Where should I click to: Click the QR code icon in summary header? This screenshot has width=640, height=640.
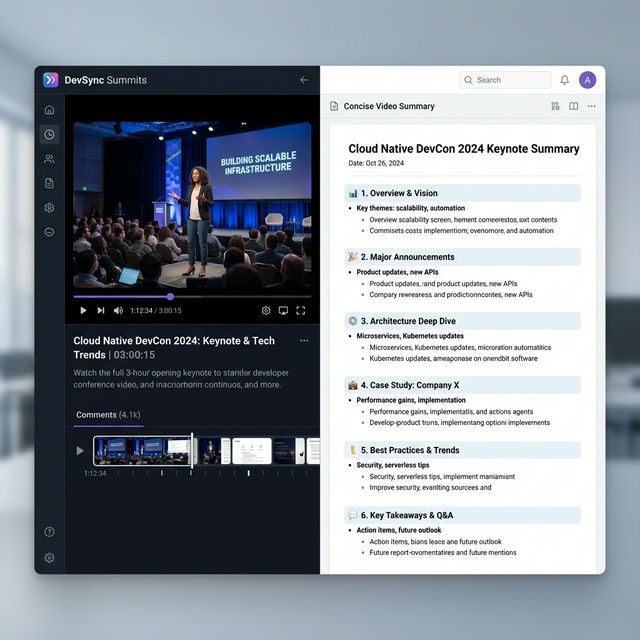(555, 106)
